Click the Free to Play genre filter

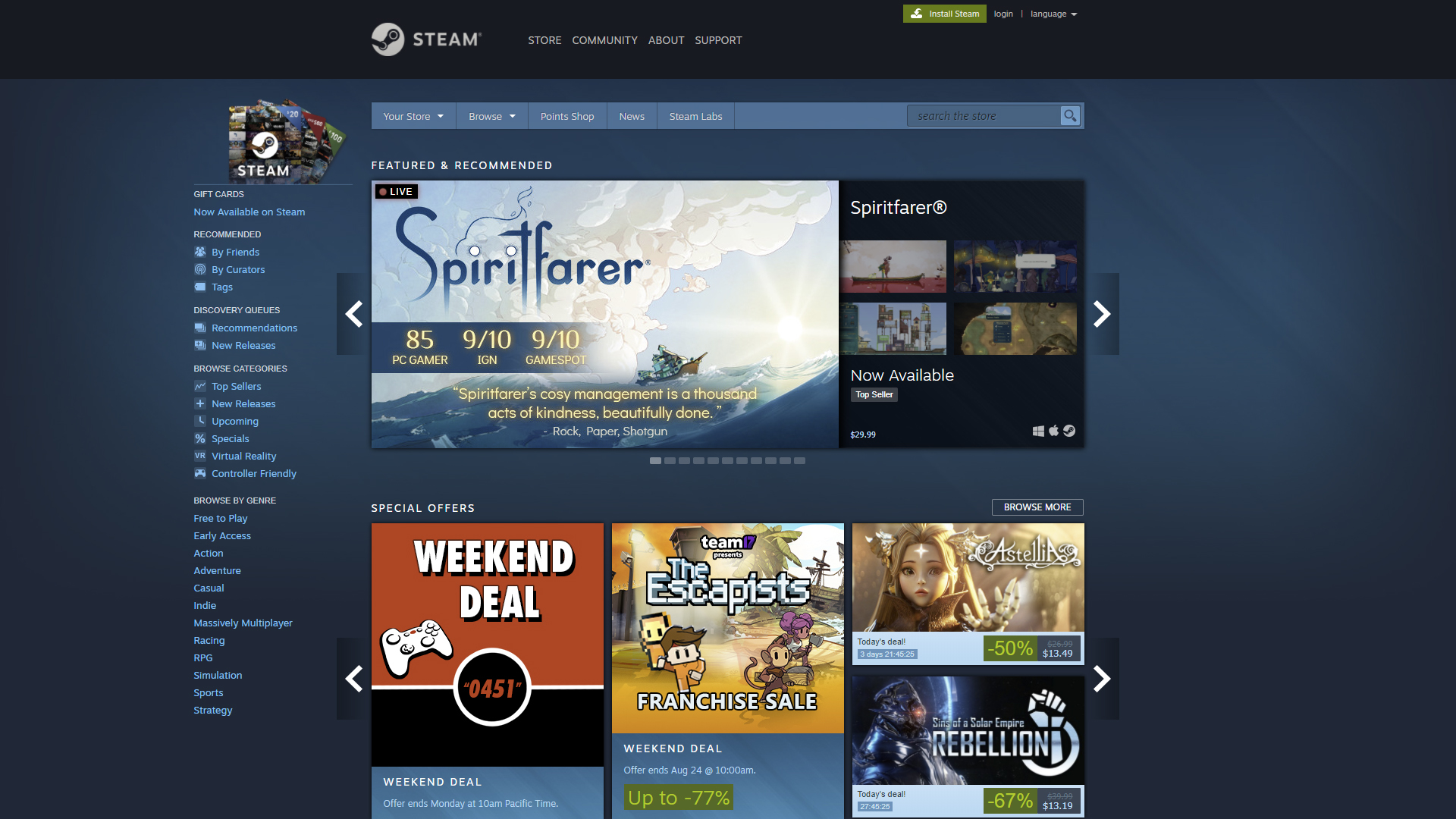[220, 518]
